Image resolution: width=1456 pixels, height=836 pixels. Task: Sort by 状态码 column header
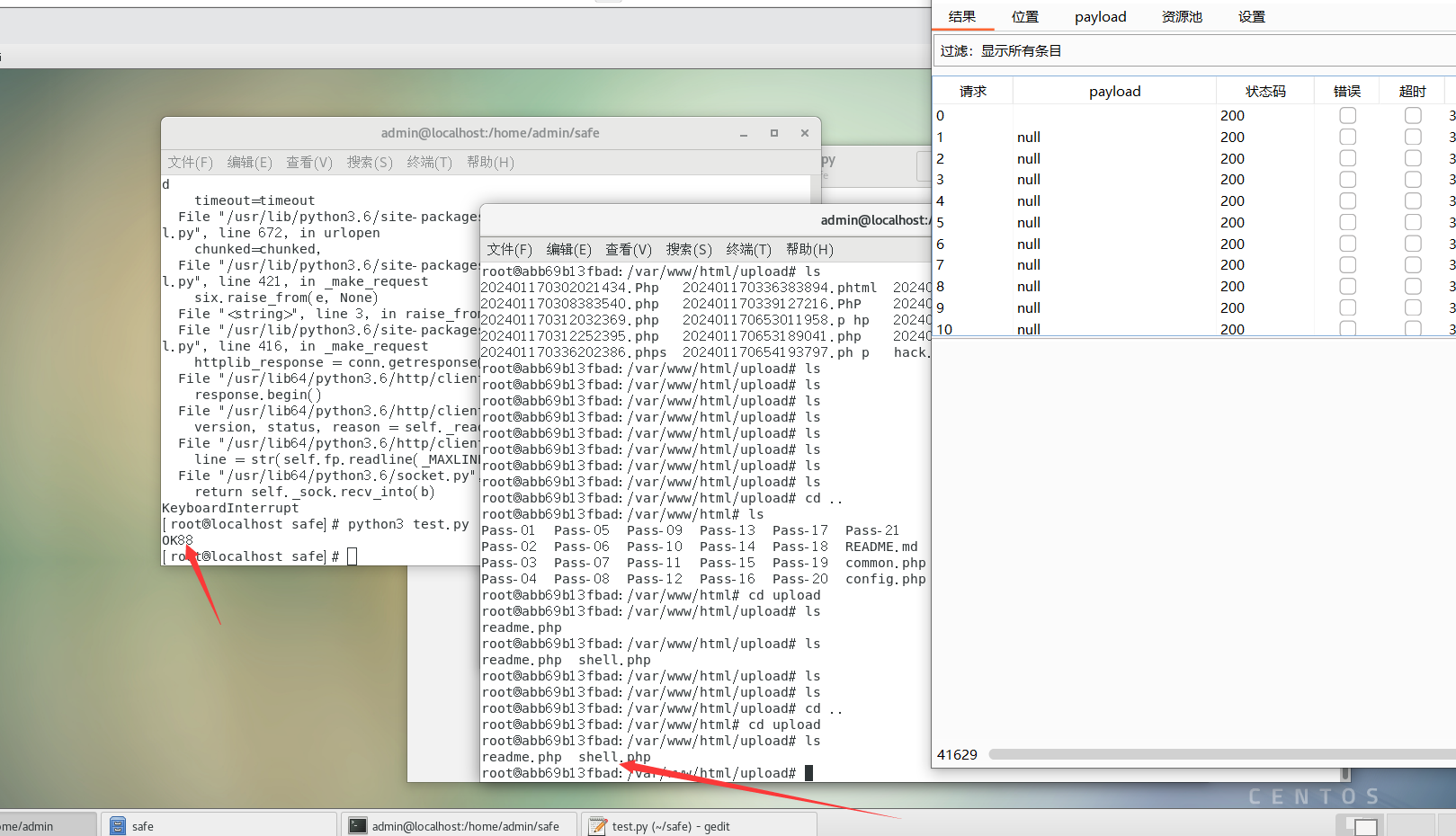[x=1264, y=91]
